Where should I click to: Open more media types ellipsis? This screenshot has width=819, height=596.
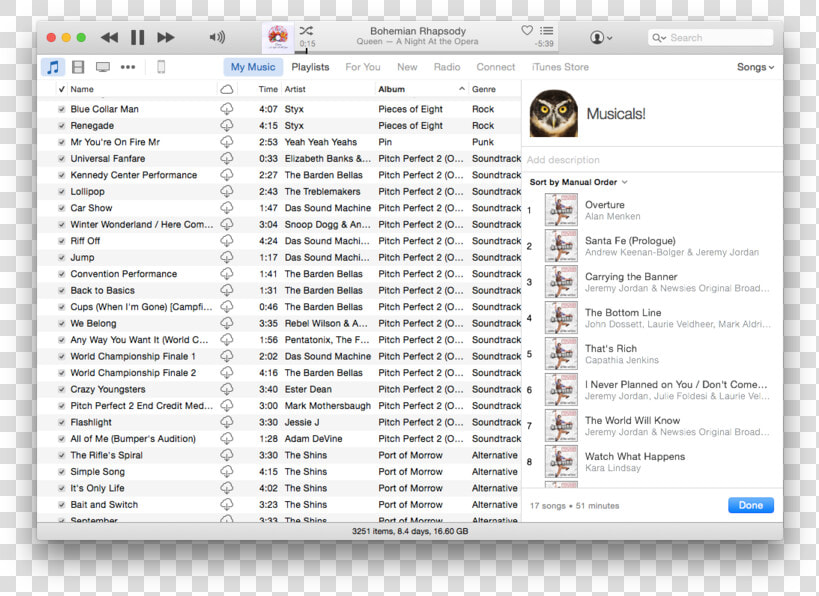[127, 67]
